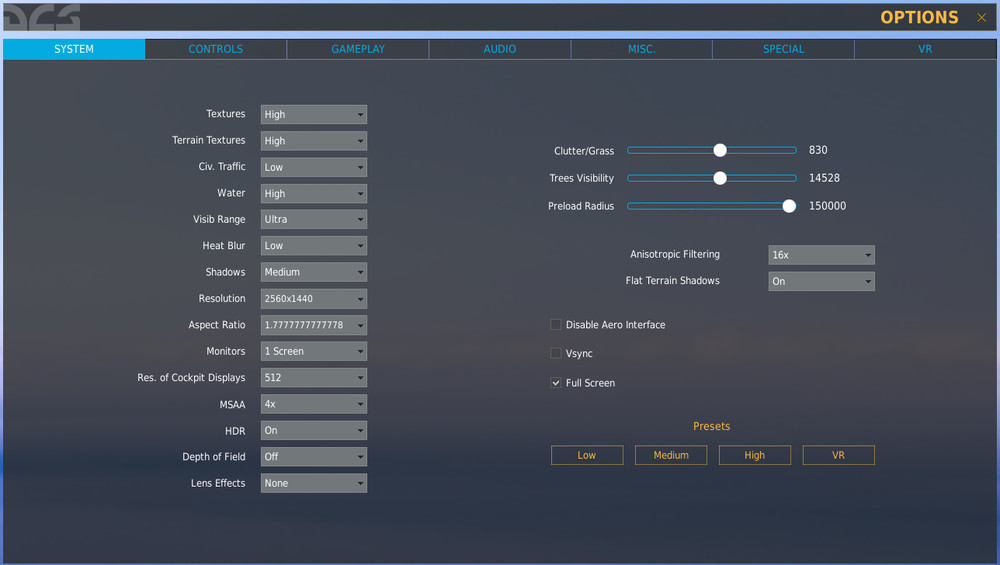The width and height of the screenshot is (1000, 565).
Task: Select the System tab
Action: [x=74, y=49]
